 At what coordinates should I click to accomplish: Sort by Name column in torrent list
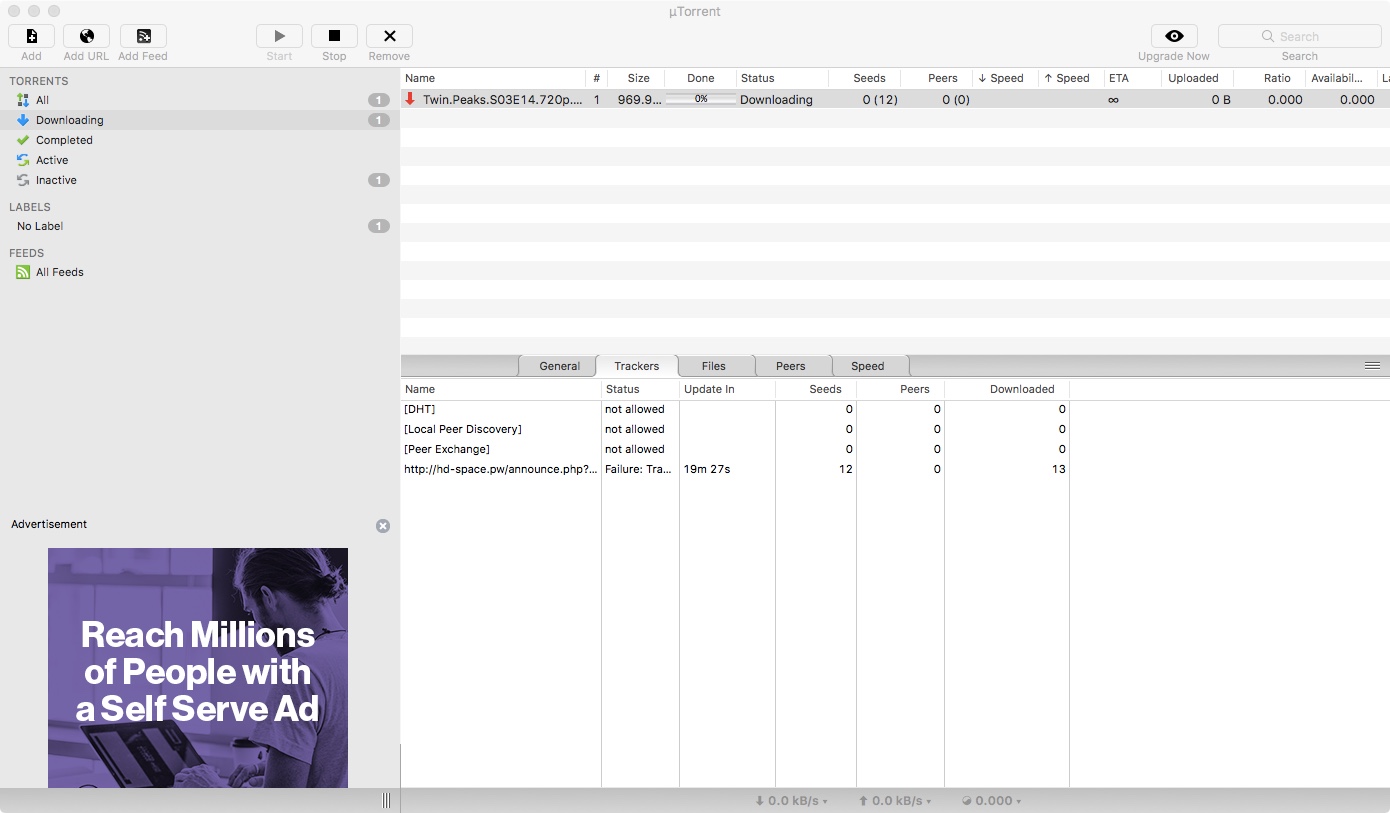[x=493, y=78]
